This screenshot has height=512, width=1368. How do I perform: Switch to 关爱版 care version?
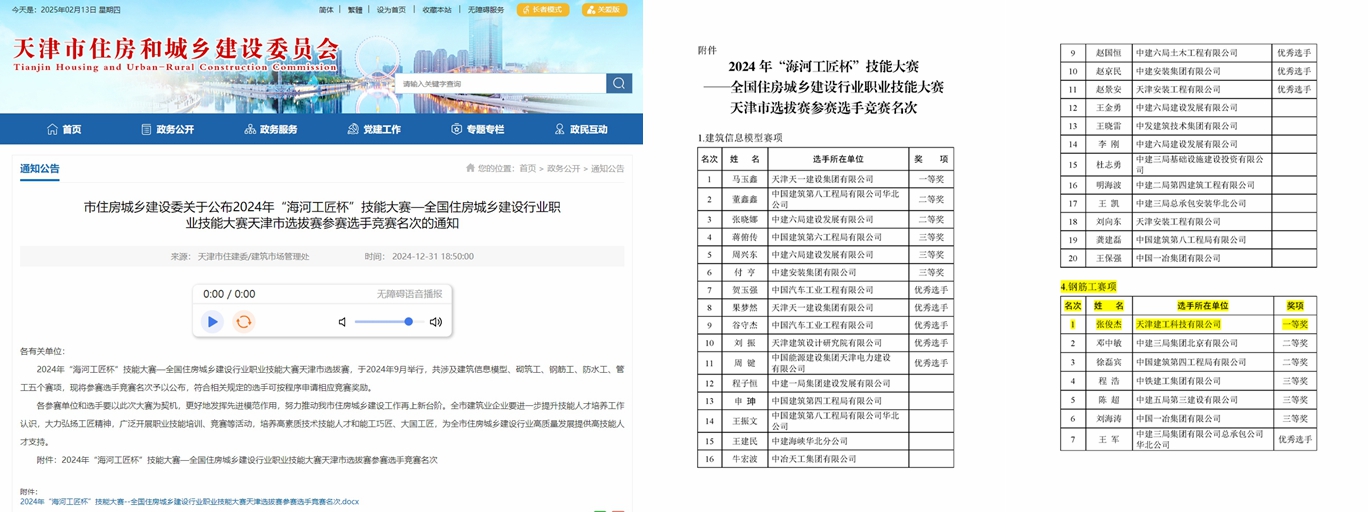click(605, 10)
